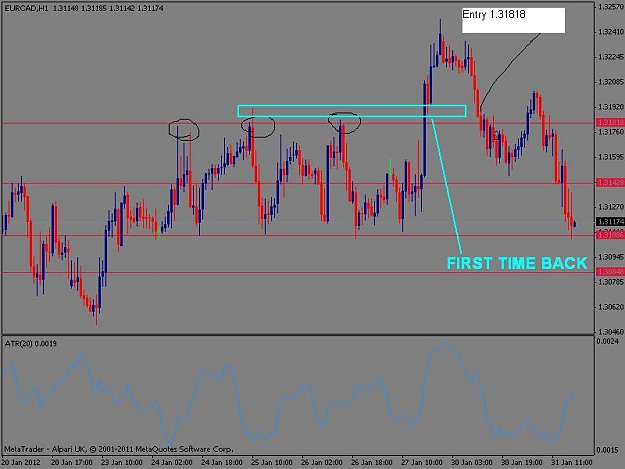Image resolution: width=625 pixels, height=469 pixels.
Task: Click the "26 Jan 02:00" time axis label
Action: coord(322,462)
